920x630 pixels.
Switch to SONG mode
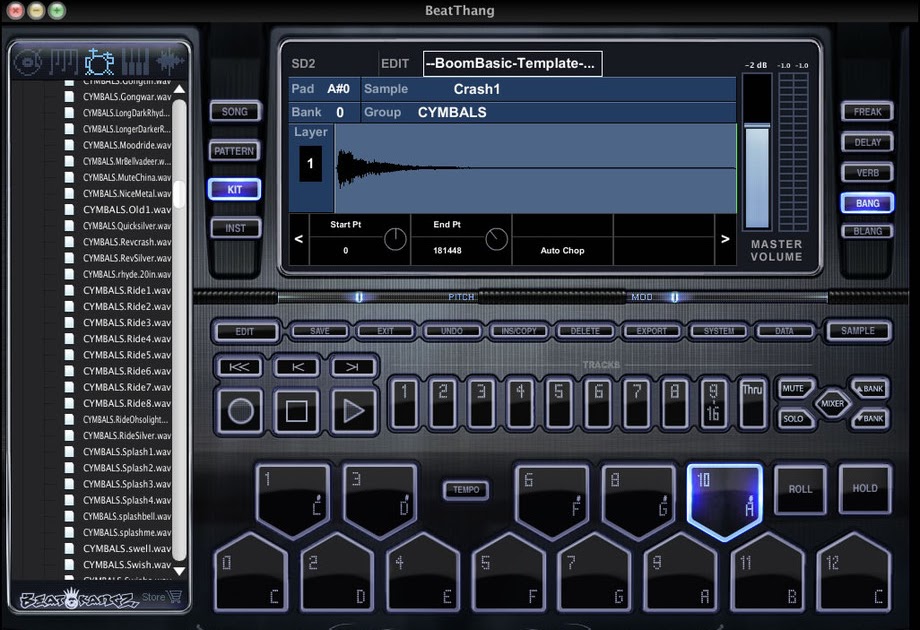point(235,111)
